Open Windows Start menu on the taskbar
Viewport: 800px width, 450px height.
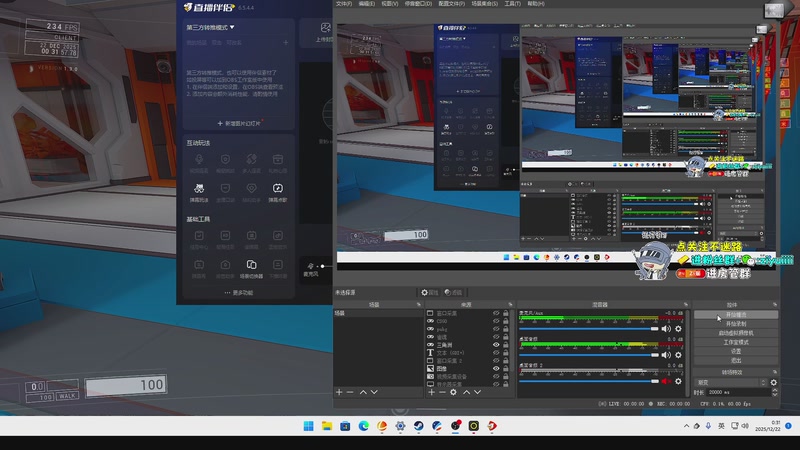click(309, 426)
